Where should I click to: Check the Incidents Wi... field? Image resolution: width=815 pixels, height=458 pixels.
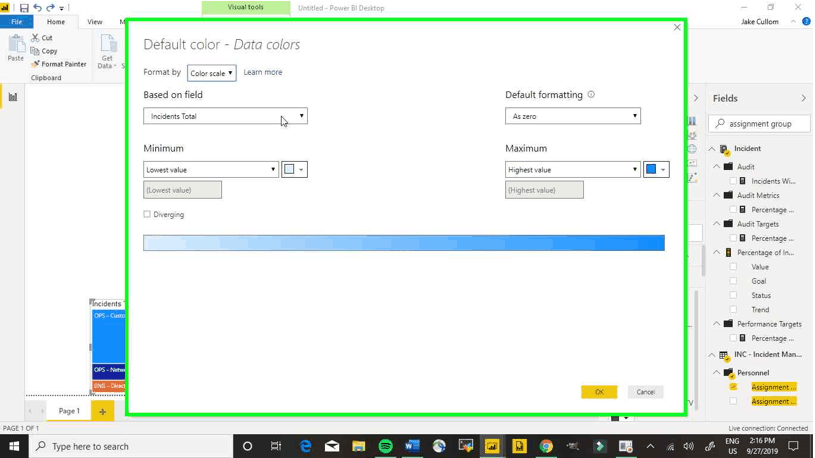(733, 181)
